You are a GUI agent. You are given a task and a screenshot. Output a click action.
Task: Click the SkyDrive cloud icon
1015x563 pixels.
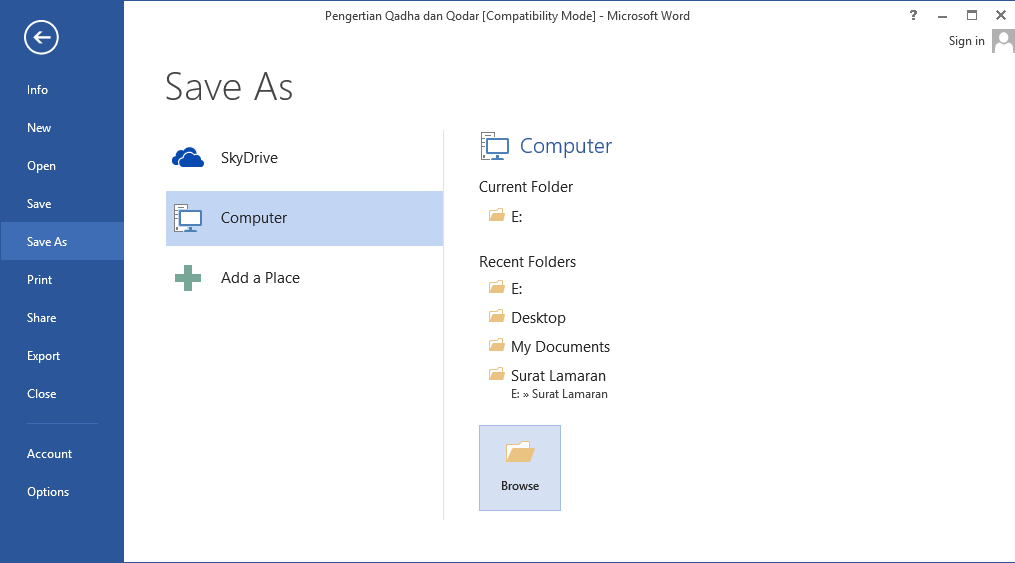tap(188, 158)
